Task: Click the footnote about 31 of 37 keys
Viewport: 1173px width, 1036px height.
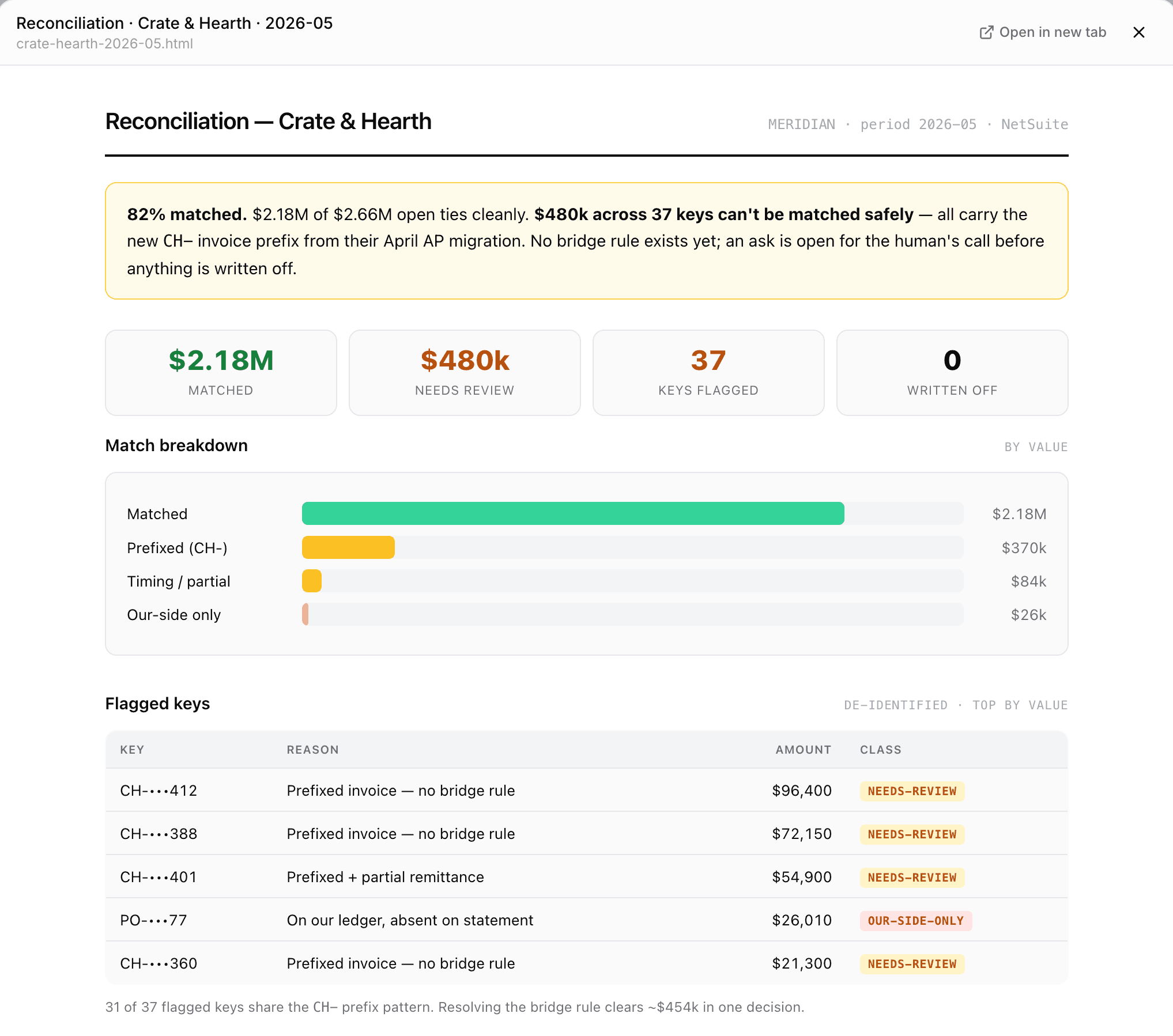Action: (455, 1007)
